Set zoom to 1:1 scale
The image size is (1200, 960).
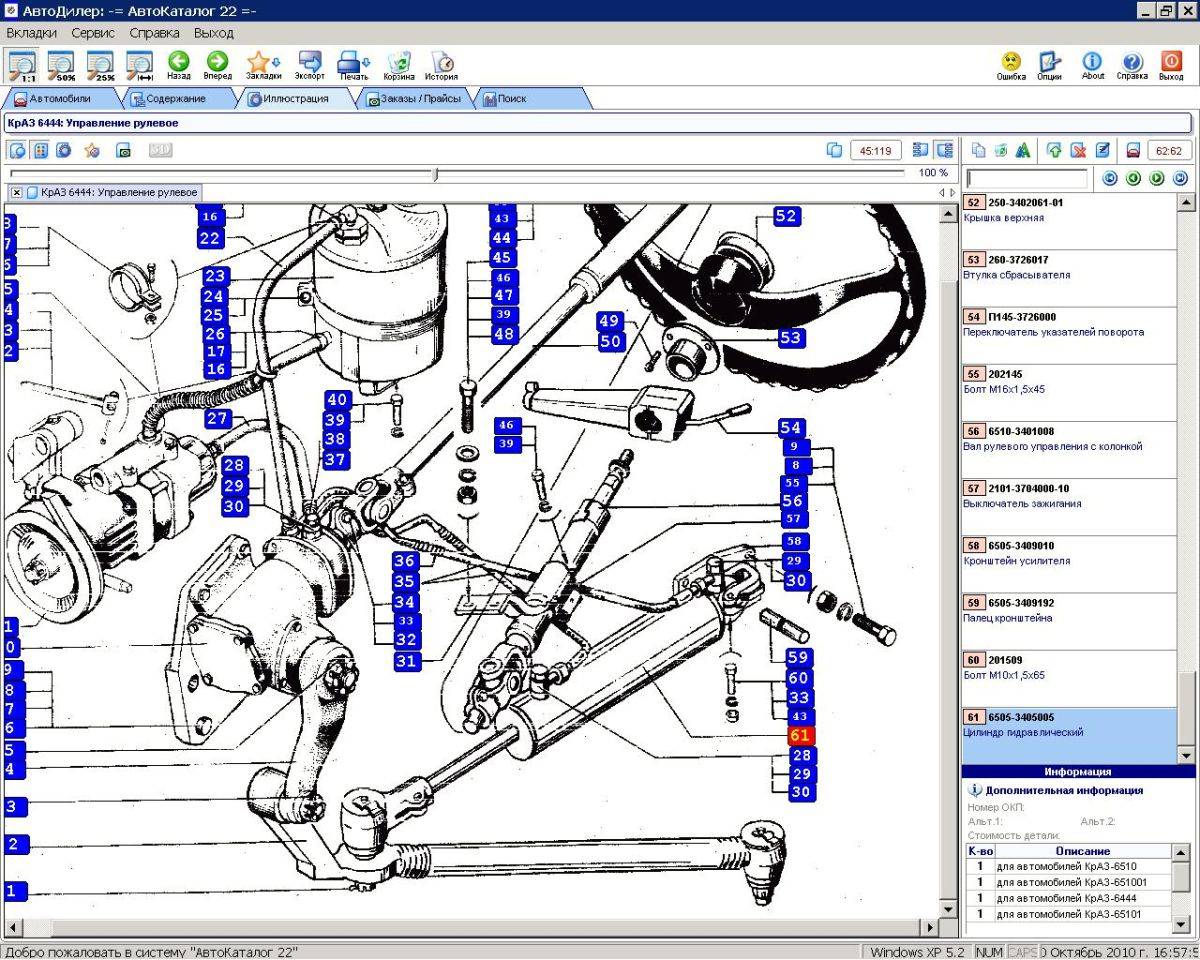22,65
